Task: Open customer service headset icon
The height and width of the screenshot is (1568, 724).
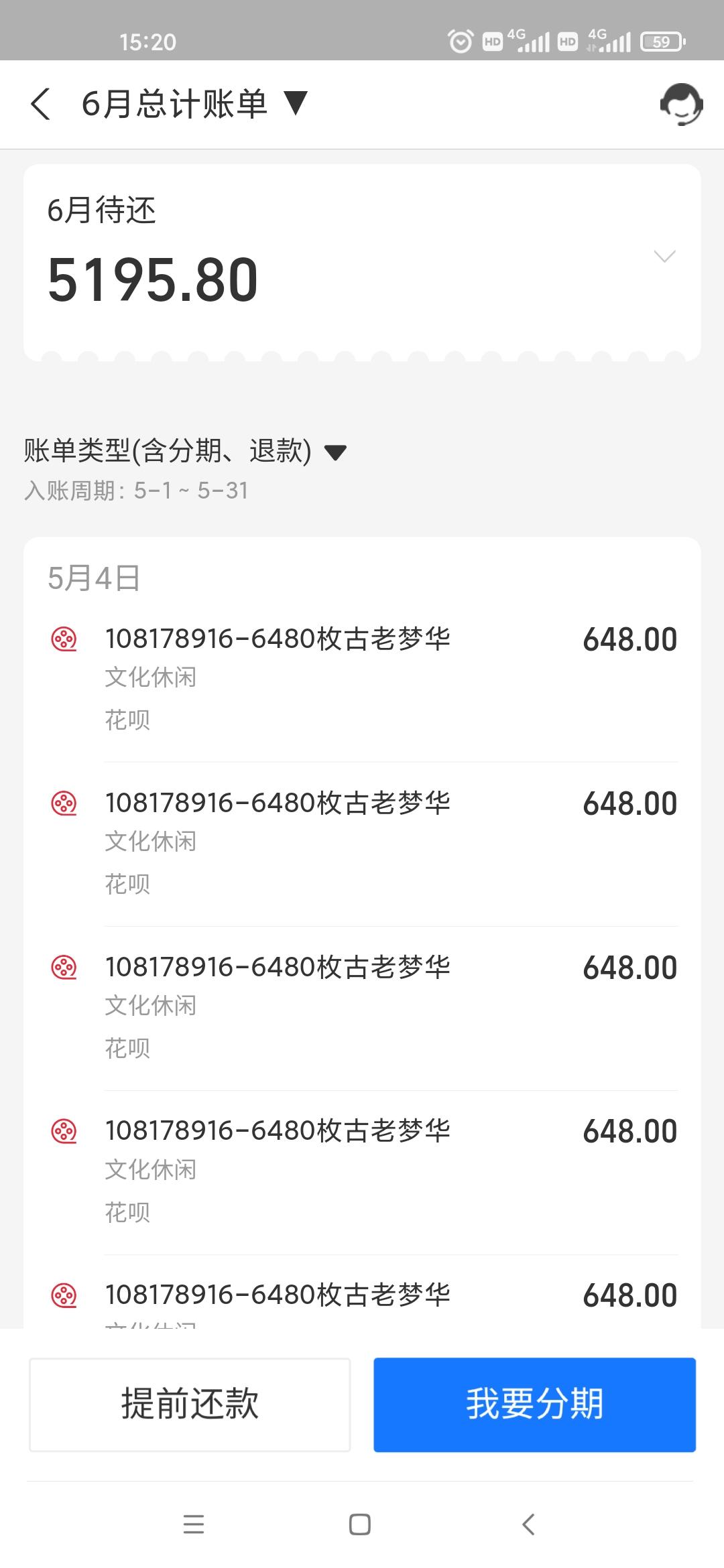Action: (x=681, y=105)
